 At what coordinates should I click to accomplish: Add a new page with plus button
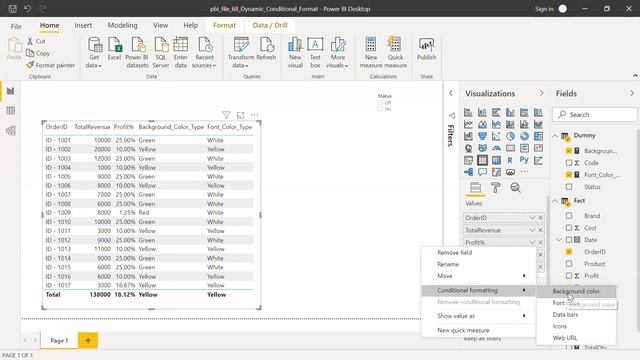(88, 340)
